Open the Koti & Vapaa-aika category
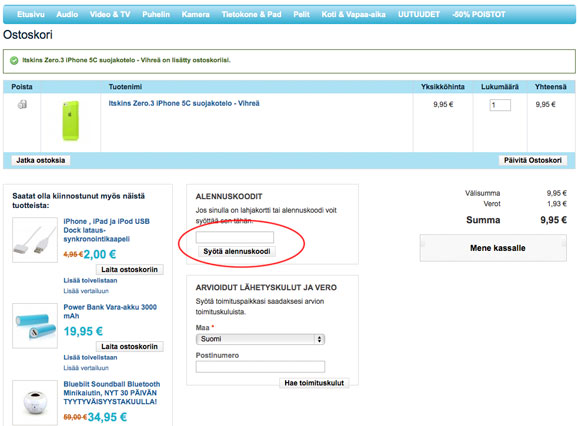 354,14
